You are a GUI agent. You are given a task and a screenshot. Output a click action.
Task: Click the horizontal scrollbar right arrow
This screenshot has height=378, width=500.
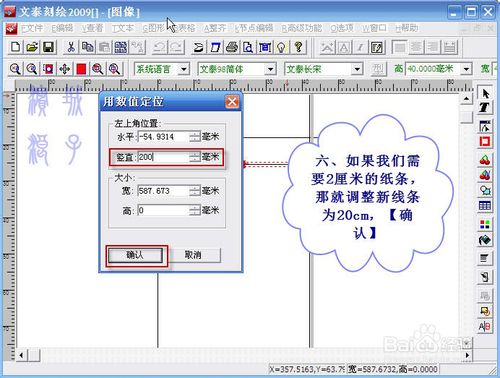pyautogui.click(x=467, y=355)
